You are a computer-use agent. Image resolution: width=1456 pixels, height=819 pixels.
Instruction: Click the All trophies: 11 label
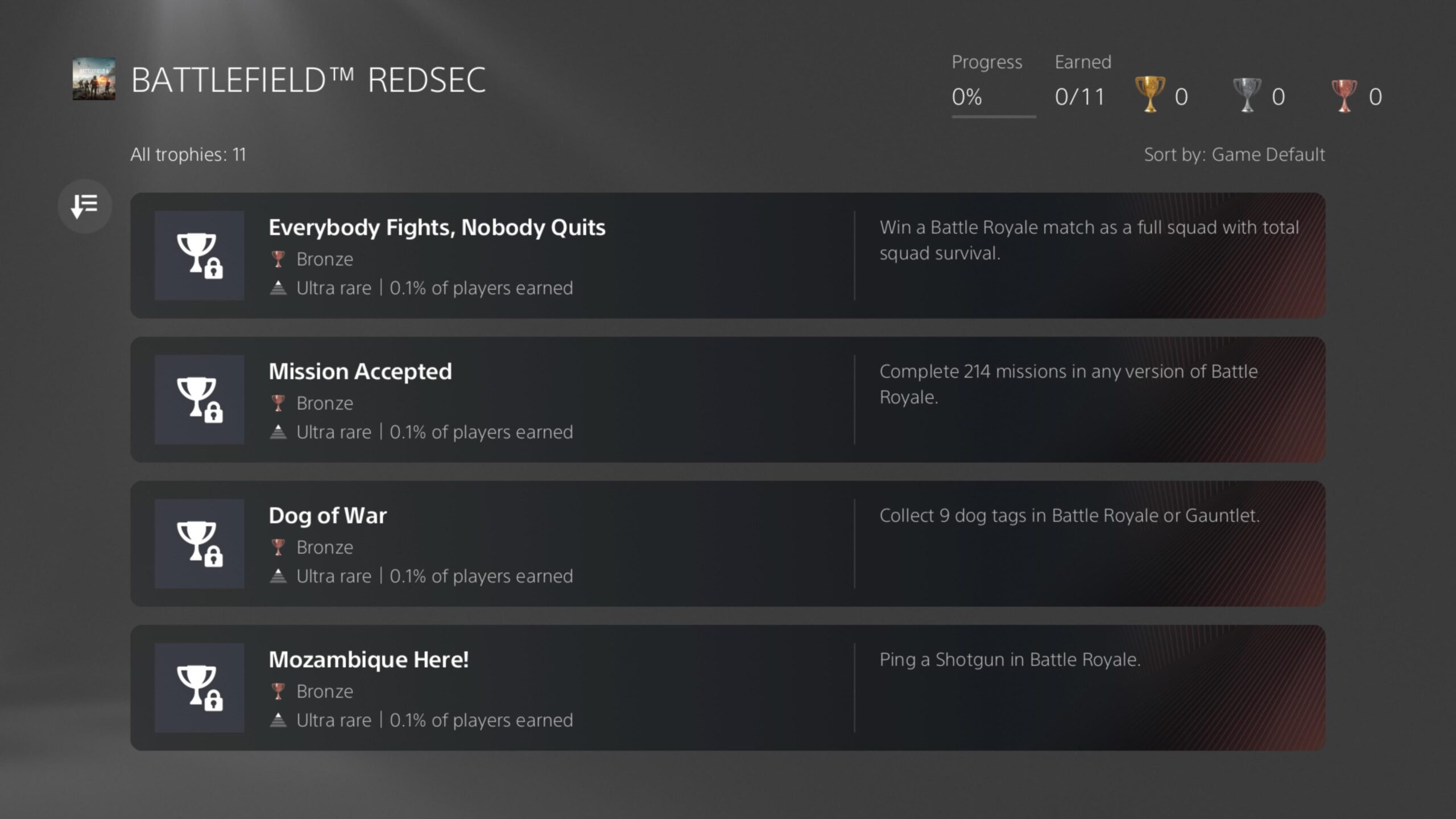(188, 154)
